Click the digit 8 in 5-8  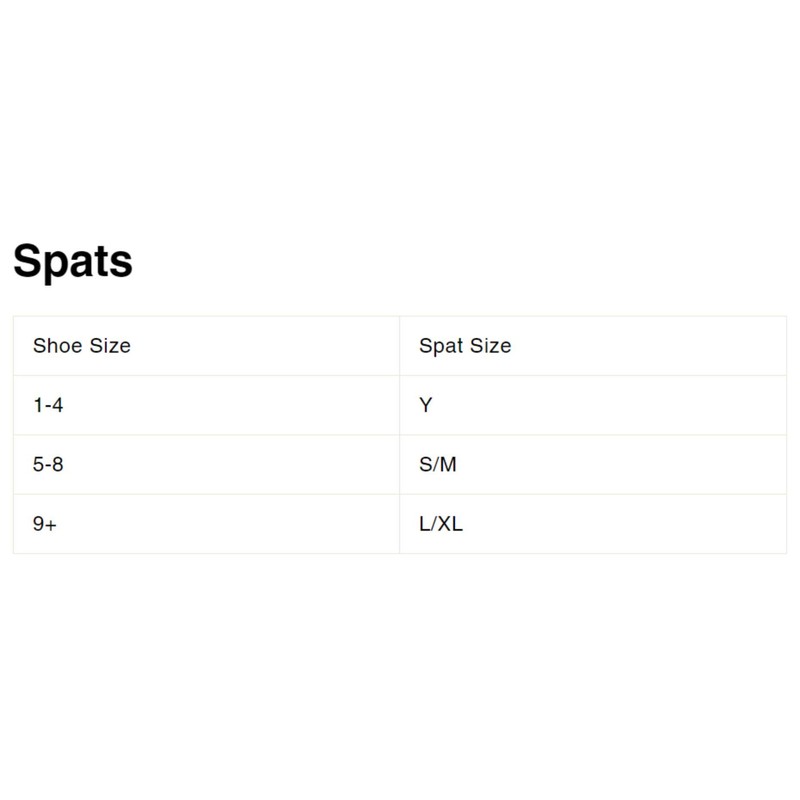58,465
